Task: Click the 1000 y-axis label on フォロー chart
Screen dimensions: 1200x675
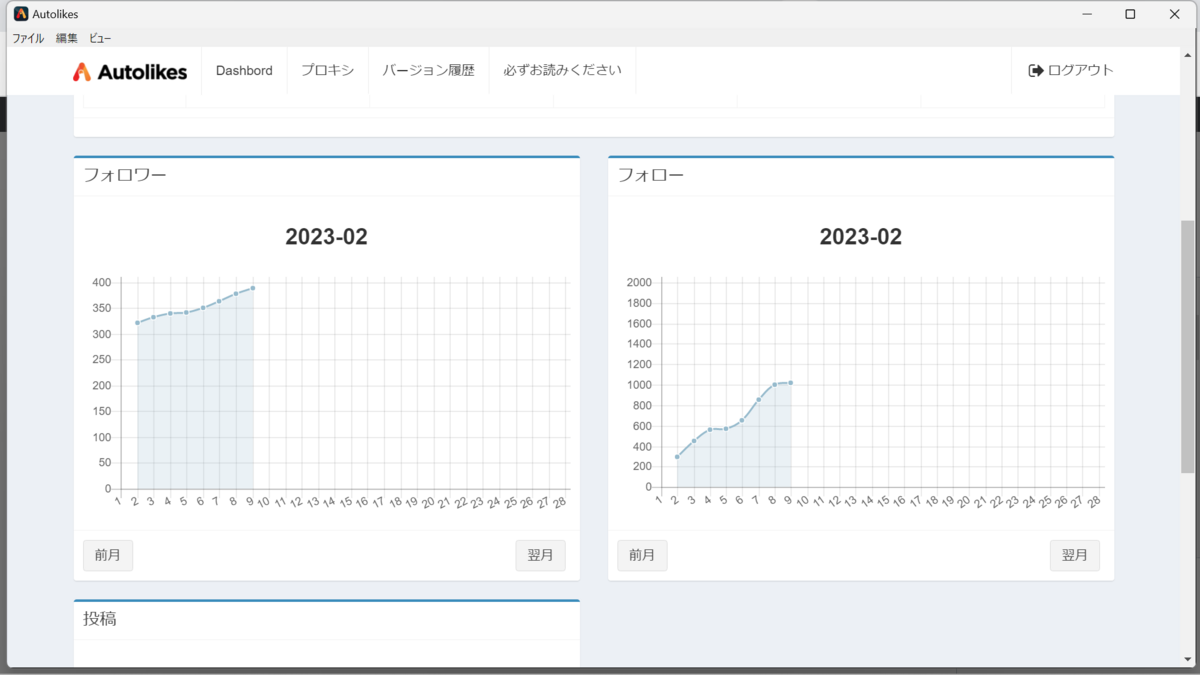Action: [x=639, y=385]
